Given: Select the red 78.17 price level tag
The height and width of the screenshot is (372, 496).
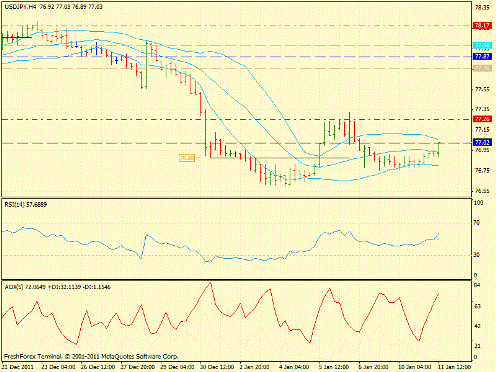Looking at the screenshot, I should (482, 26).
